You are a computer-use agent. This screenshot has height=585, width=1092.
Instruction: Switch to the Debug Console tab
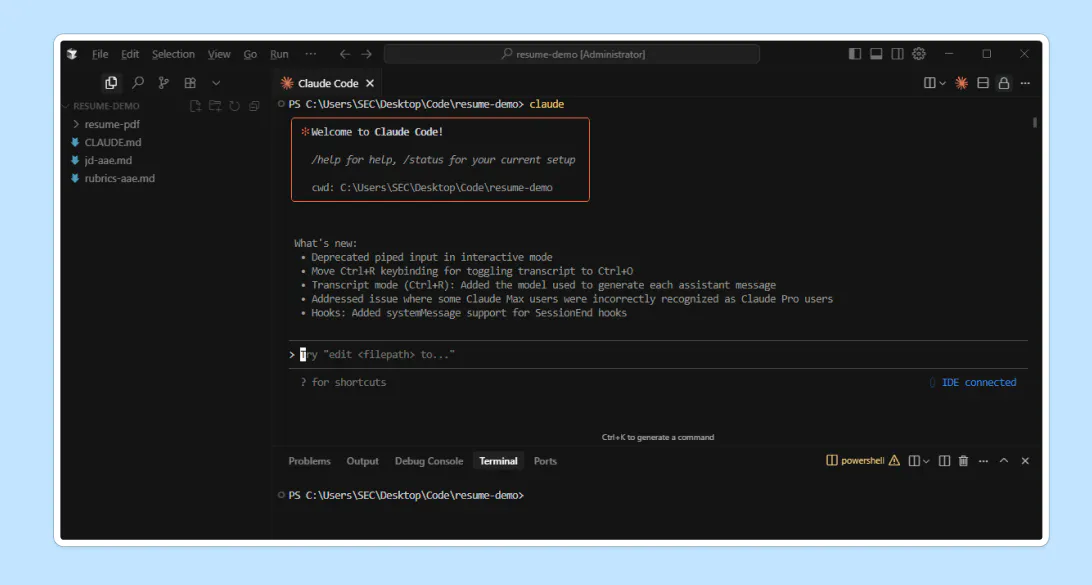click(x=429, y=461)
